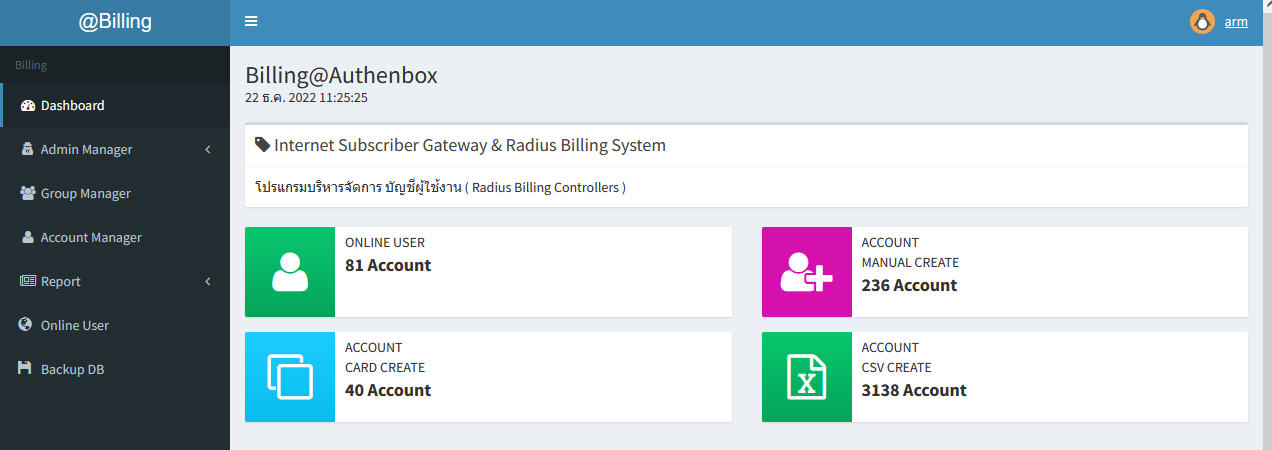Screen dimensions: 1272x450
Task: Click the Backup DB floppy disk icon
Action: pos(26,369)
